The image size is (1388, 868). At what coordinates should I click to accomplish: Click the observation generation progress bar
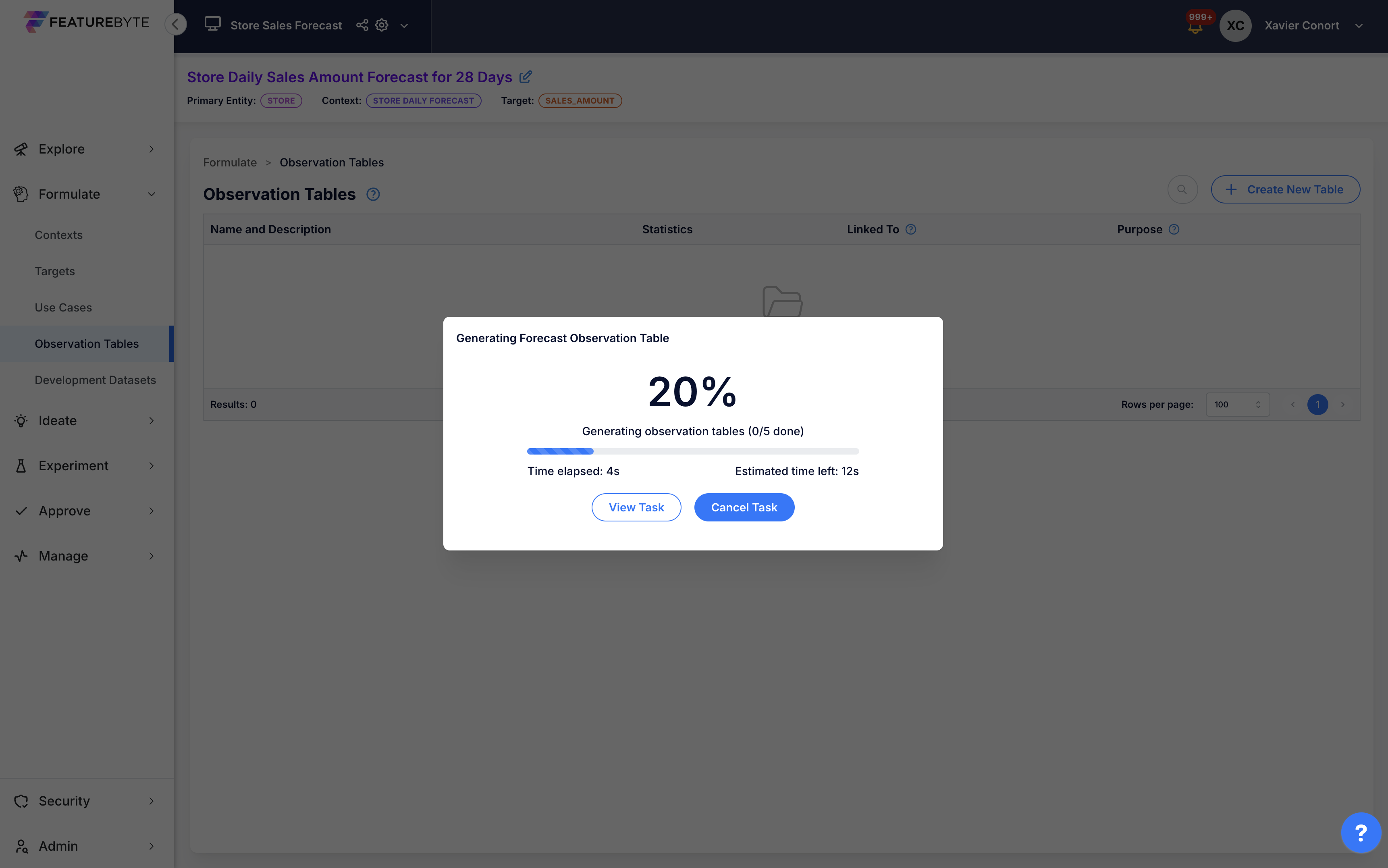point(692,451)
